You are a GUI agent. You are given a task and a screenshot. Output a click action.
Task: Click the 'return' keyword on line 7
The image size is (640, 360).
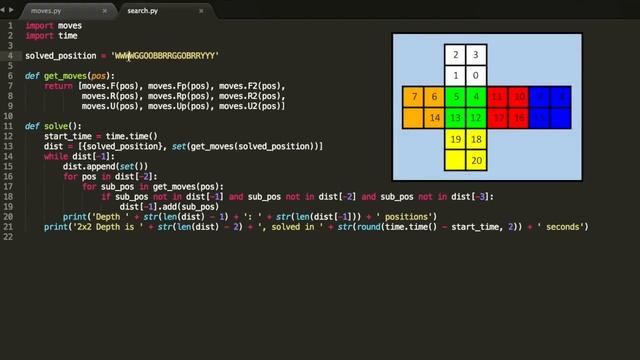coord(58,86)
